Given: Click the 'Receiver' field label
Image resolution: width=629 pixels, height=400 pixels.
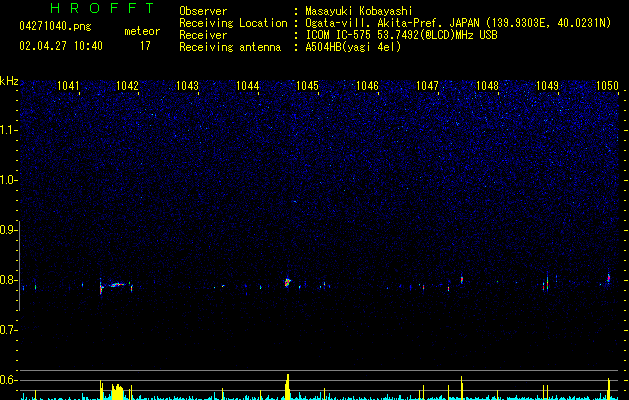Looking at the screenshot, I should pyautogui.click(x=203, y=35).
